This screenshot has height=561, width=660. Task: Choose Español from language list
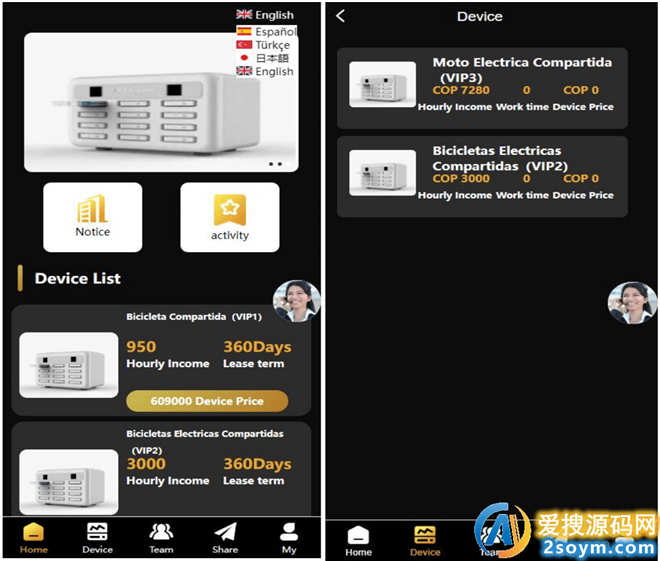(266, 32)
